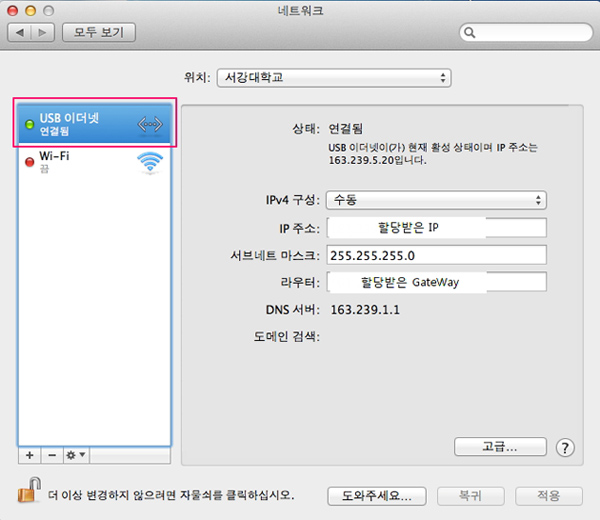The image size is (600, 520).
Task: Click the 적용 apply button
Action: coord(548,495)
